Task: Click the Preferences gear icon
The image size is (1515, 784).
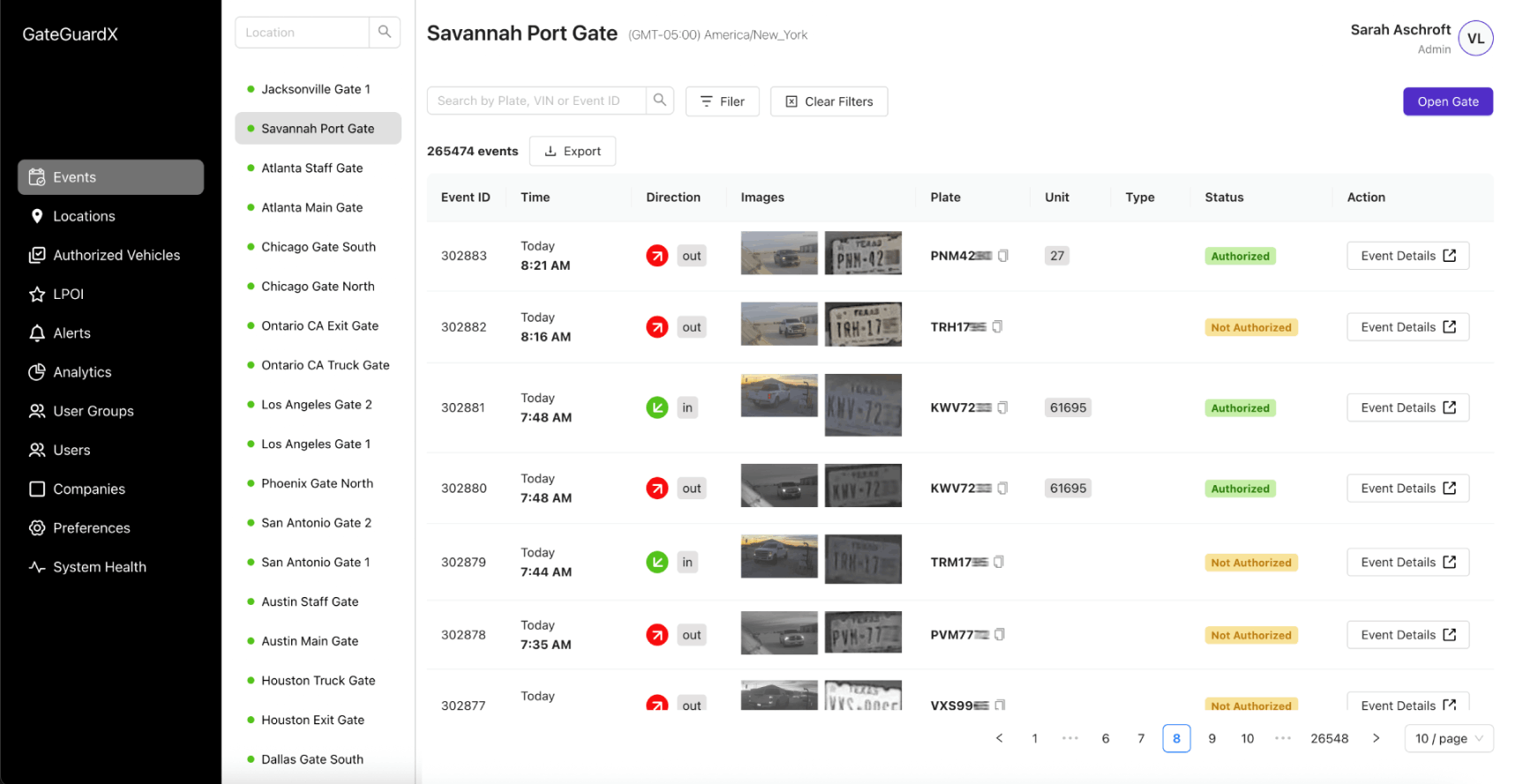Action: [x=37, y=527]
